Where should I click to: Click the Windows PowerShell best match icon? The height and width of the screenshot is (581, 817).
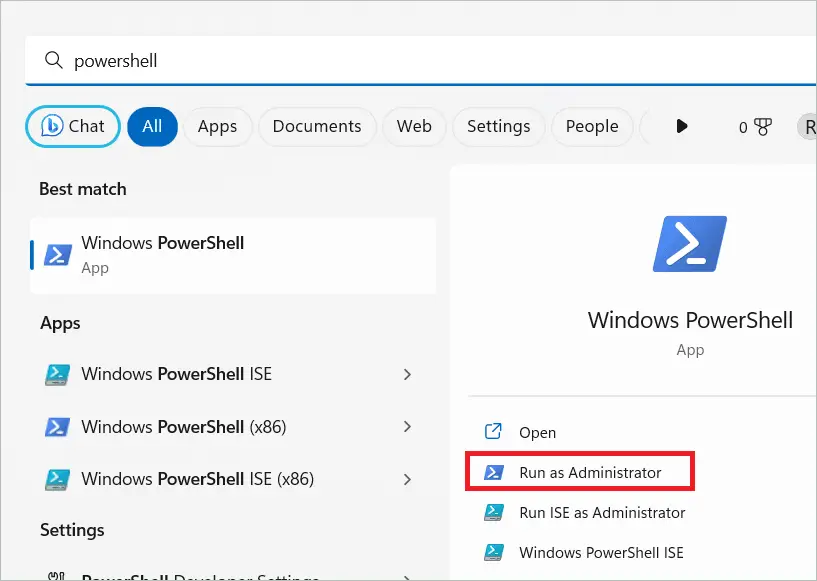(58, 255)
